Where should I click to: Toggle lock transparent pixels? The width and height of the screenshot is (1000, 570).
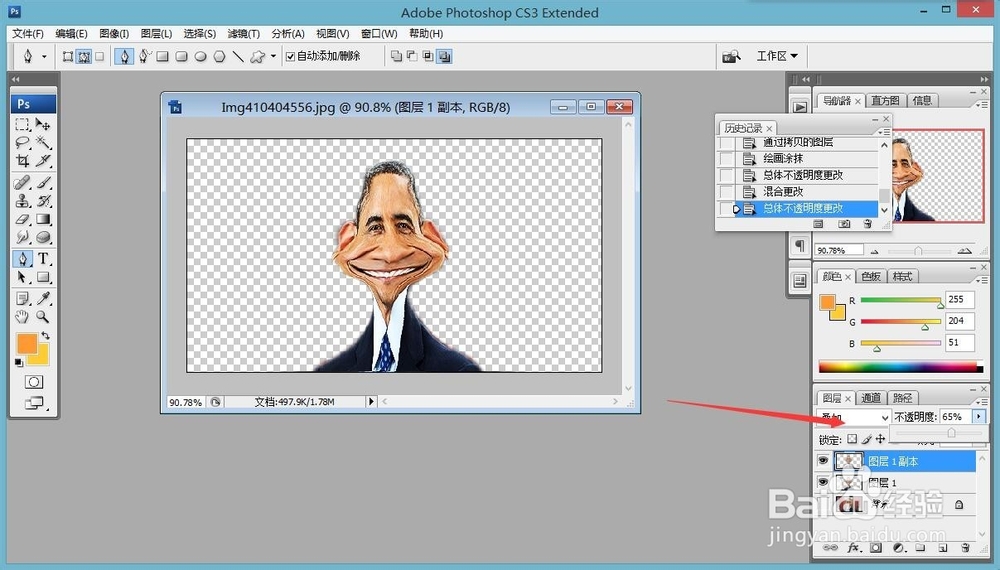coord(852,439)
